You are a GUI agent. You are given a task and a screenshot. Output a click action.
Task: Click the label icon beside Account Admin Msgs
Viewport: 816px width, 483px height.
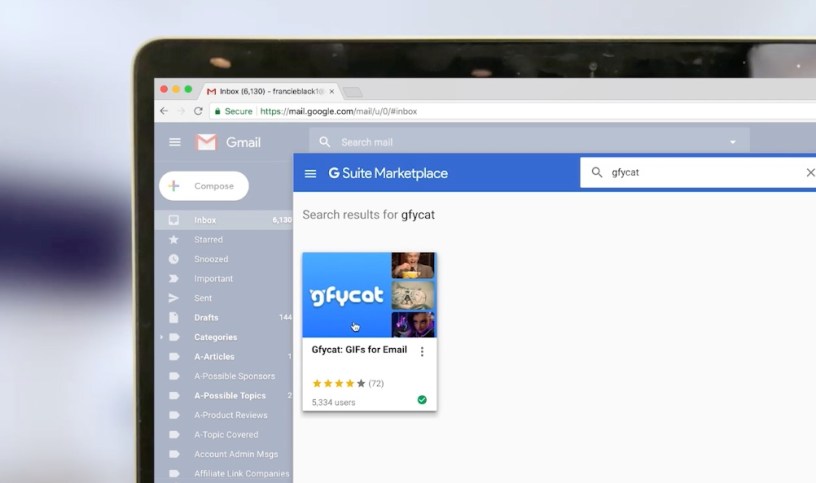[174, 454]
